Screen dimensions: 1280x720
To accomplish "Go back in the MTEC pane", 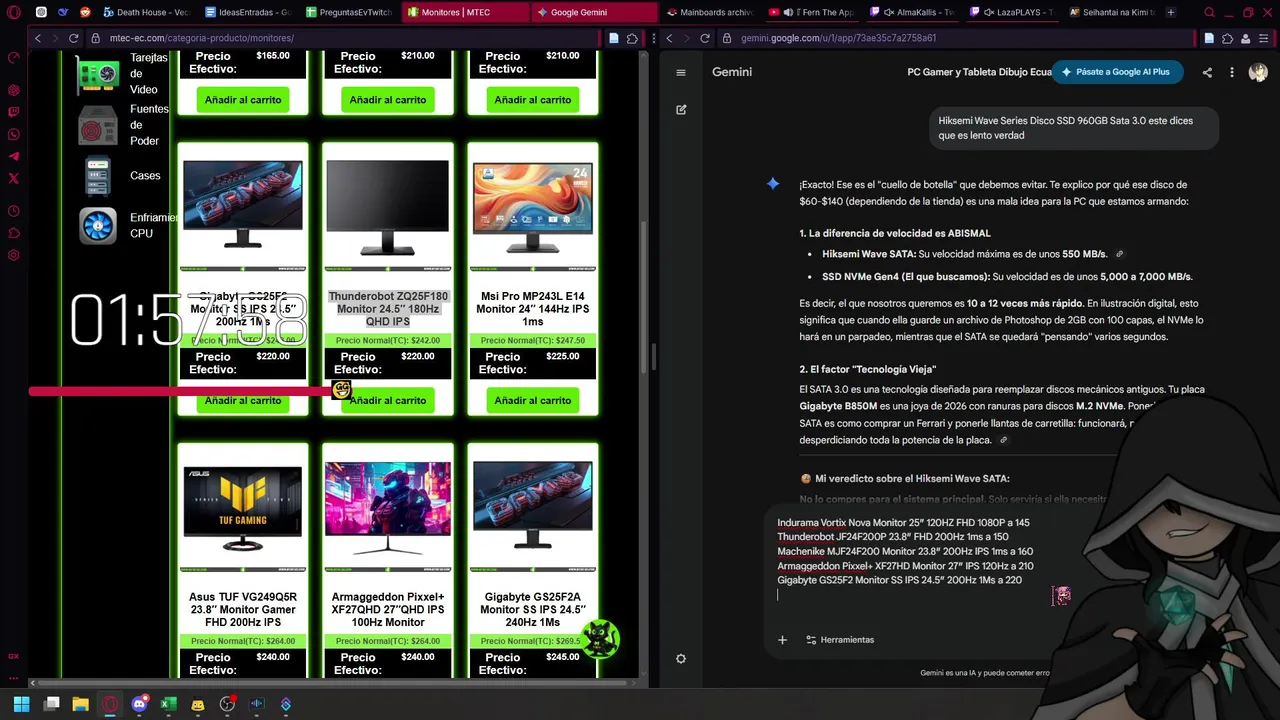I will point(37,38).
